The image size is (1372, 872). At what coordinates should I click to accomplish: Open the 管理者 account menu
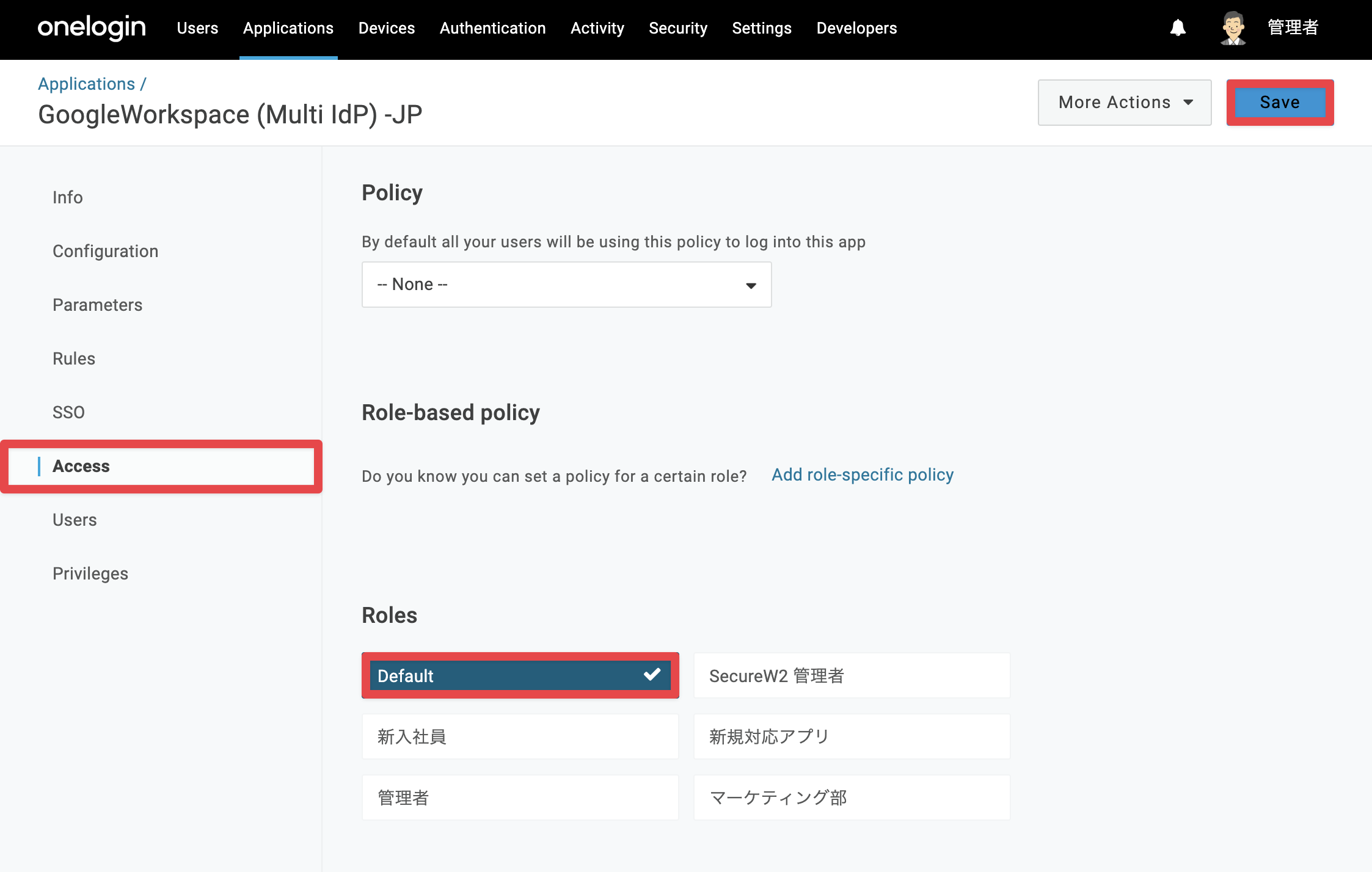(1293, 27)
